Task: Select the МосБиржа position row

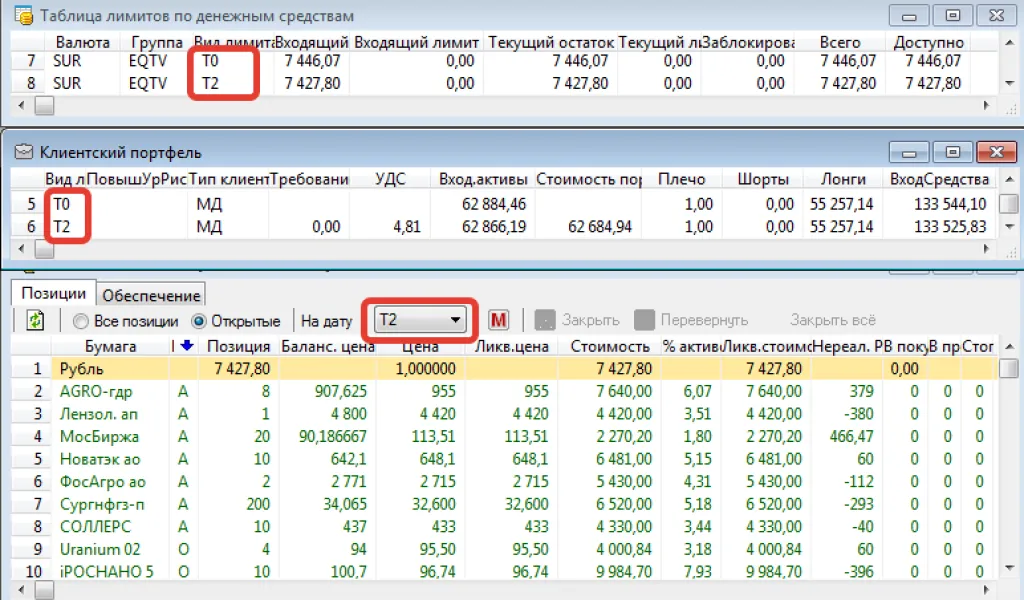Action: click(x=100, y=436)
